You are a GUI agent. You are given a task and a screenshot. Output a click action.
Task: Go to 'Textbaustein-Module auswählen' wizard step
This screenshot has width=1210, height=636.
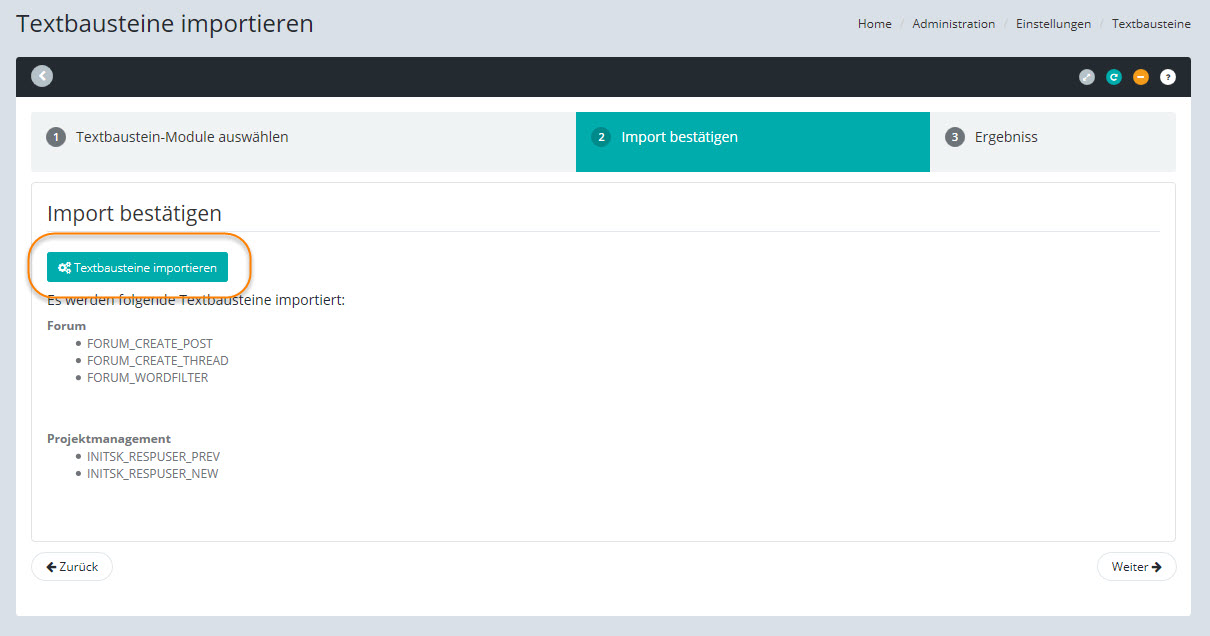(182, 137)
